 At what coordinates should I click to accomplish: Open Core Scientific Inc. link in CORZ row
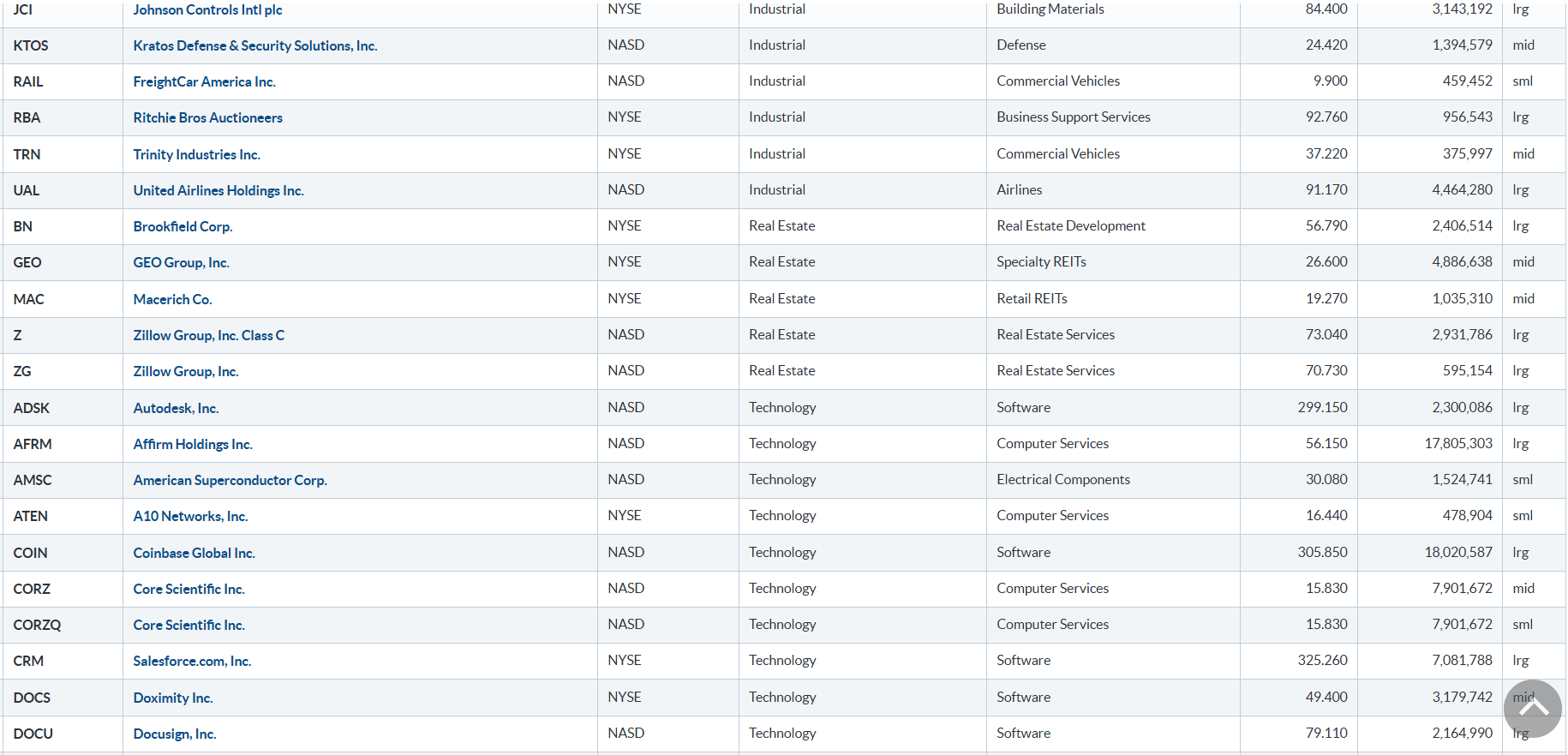189,589
